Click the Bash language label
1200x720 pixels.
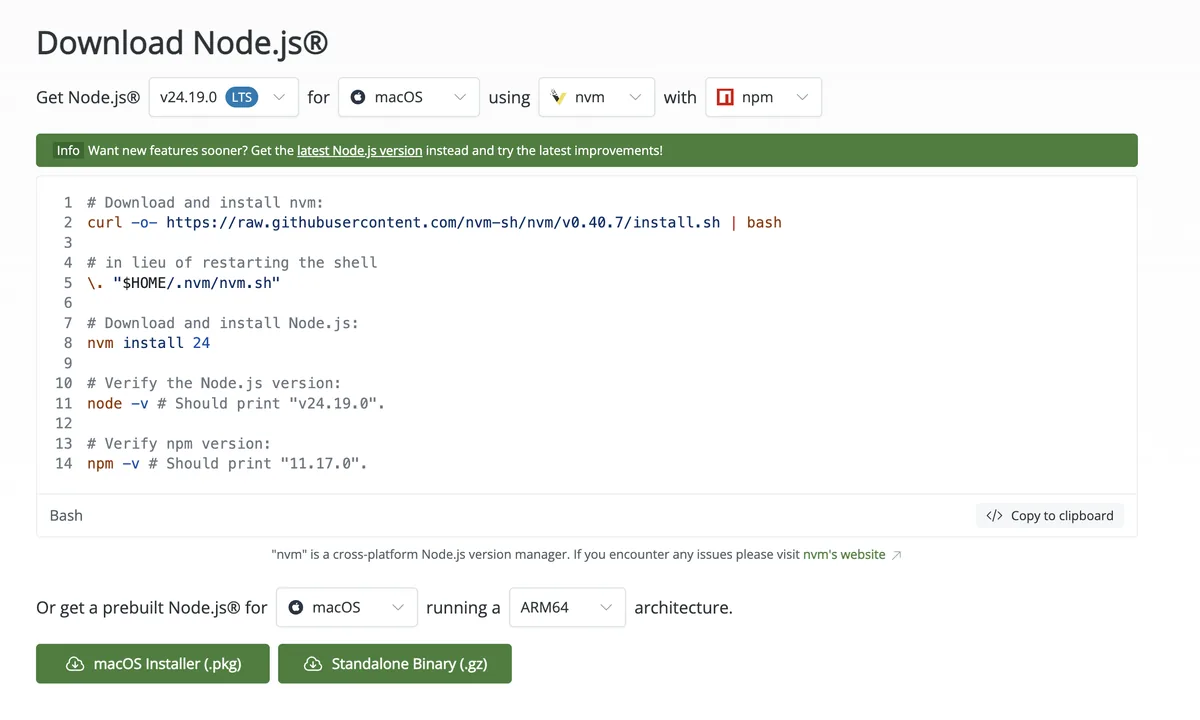coord(66,516)
